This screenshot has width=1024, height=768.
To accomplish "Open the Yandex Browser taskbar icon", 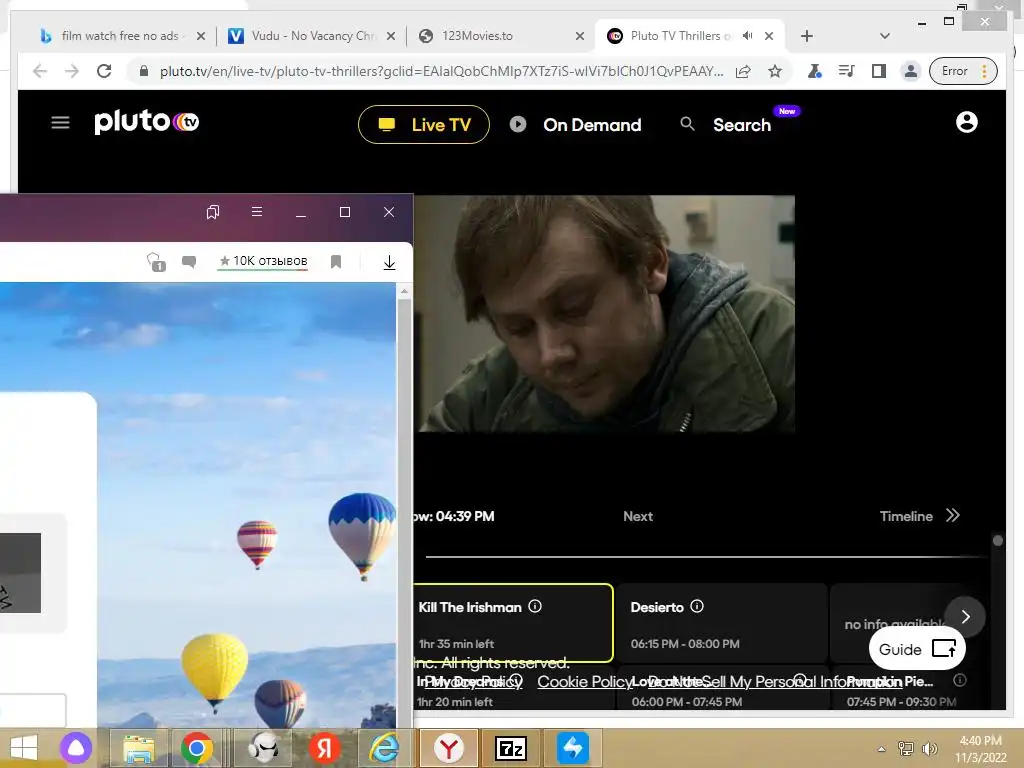I will 449,748.
